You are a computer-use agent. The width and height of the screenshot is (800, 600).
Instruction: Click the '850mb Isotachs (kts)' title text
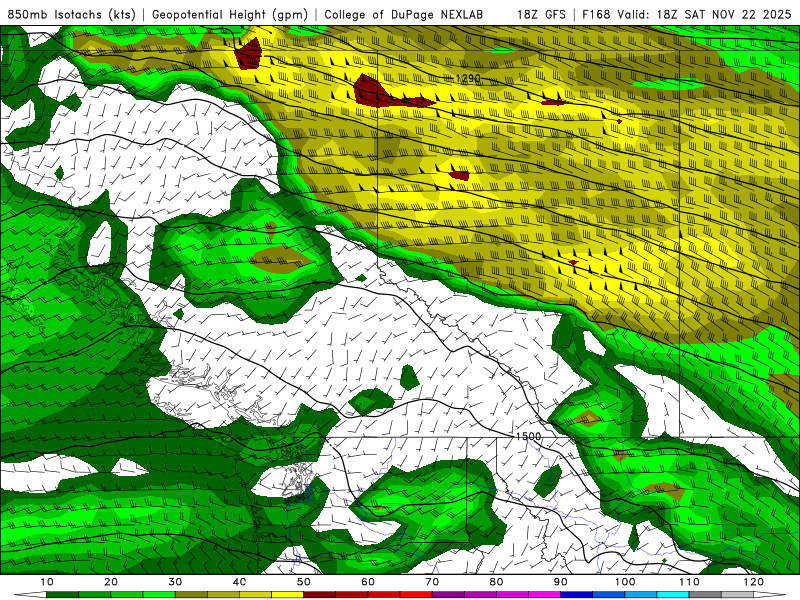pyautogui.click(x=71, y=15)
